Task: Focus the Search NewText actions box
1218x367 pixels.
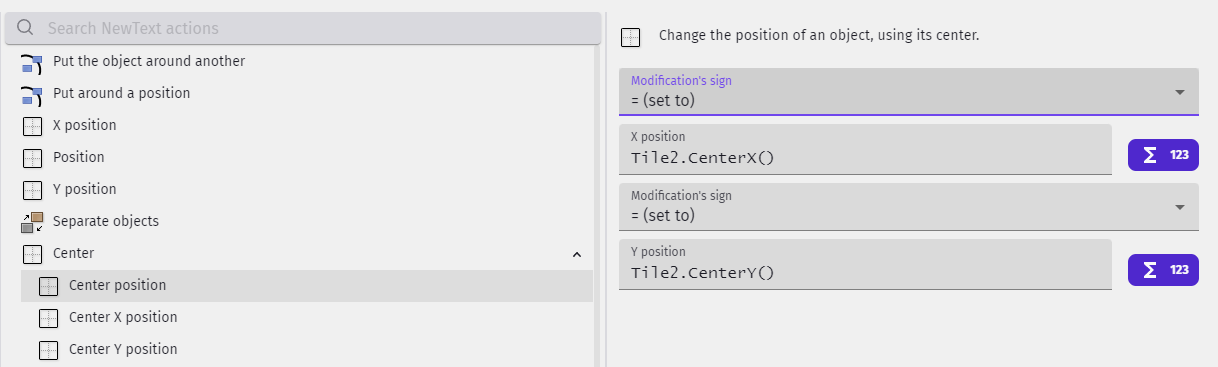Action: point(303,29)
